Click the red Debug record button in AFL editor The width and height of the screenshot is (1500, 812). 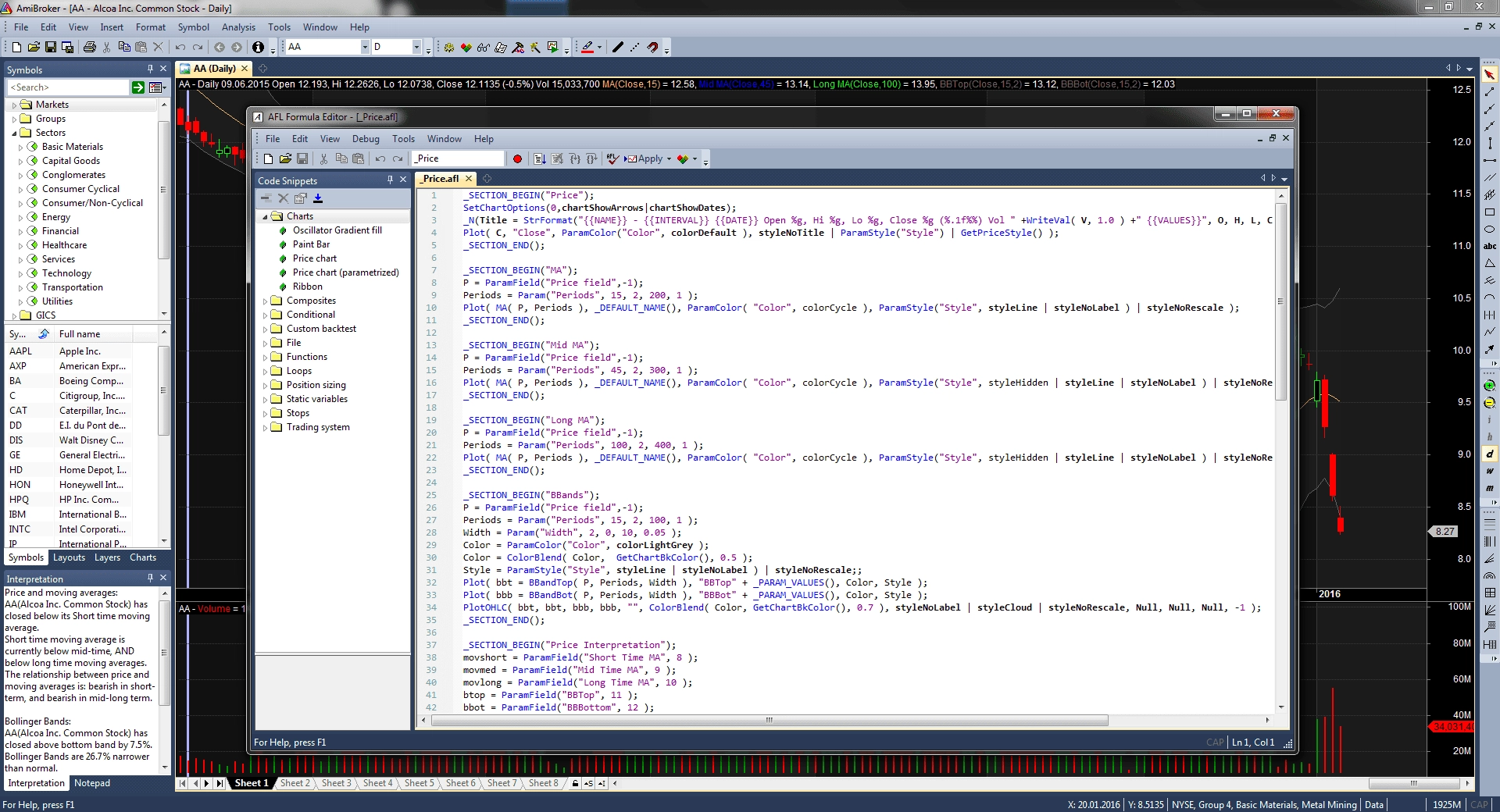pyautogui.click(x=517, y=159)
